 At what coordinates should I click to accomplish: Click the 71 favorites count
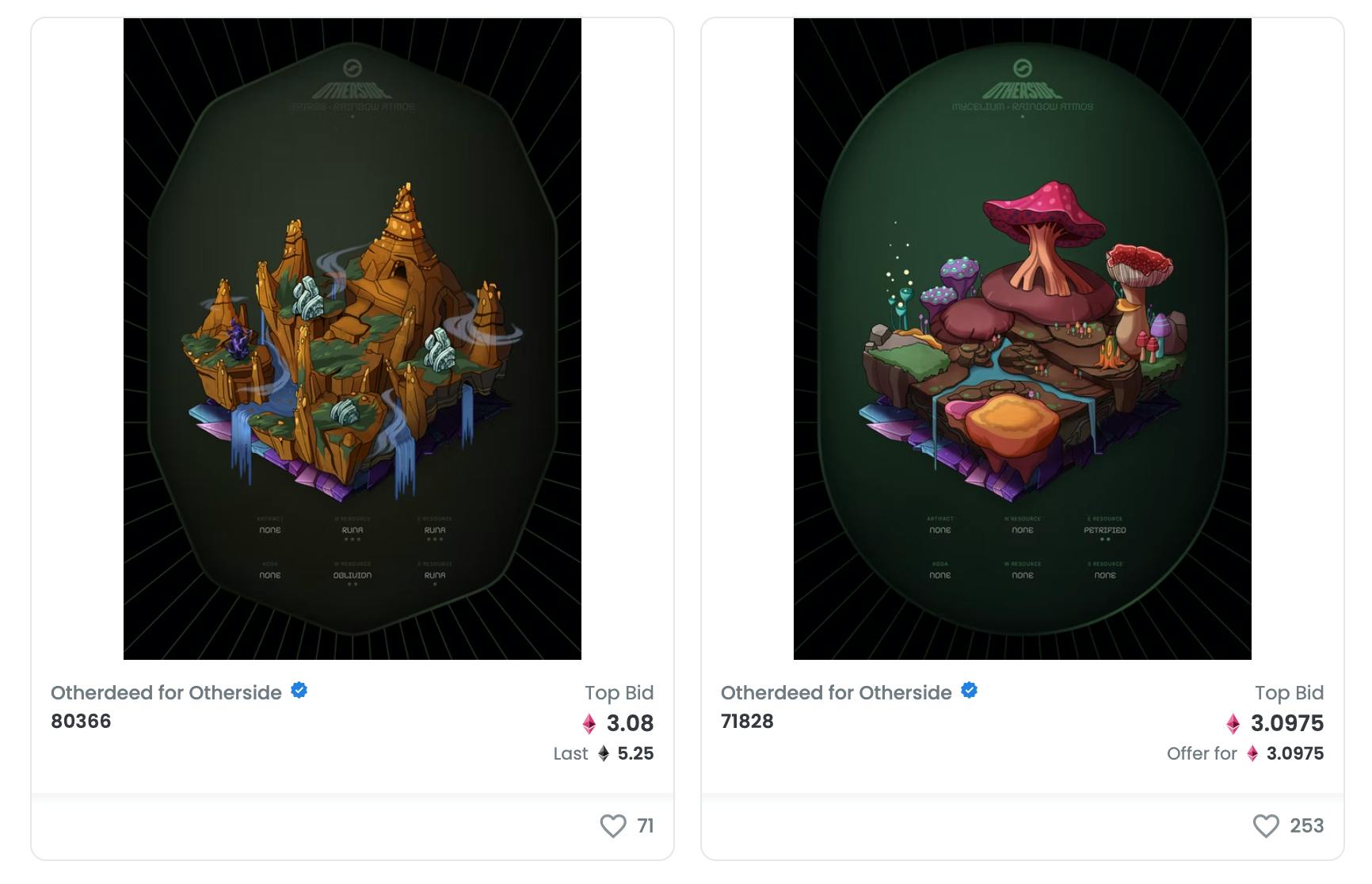646,825
